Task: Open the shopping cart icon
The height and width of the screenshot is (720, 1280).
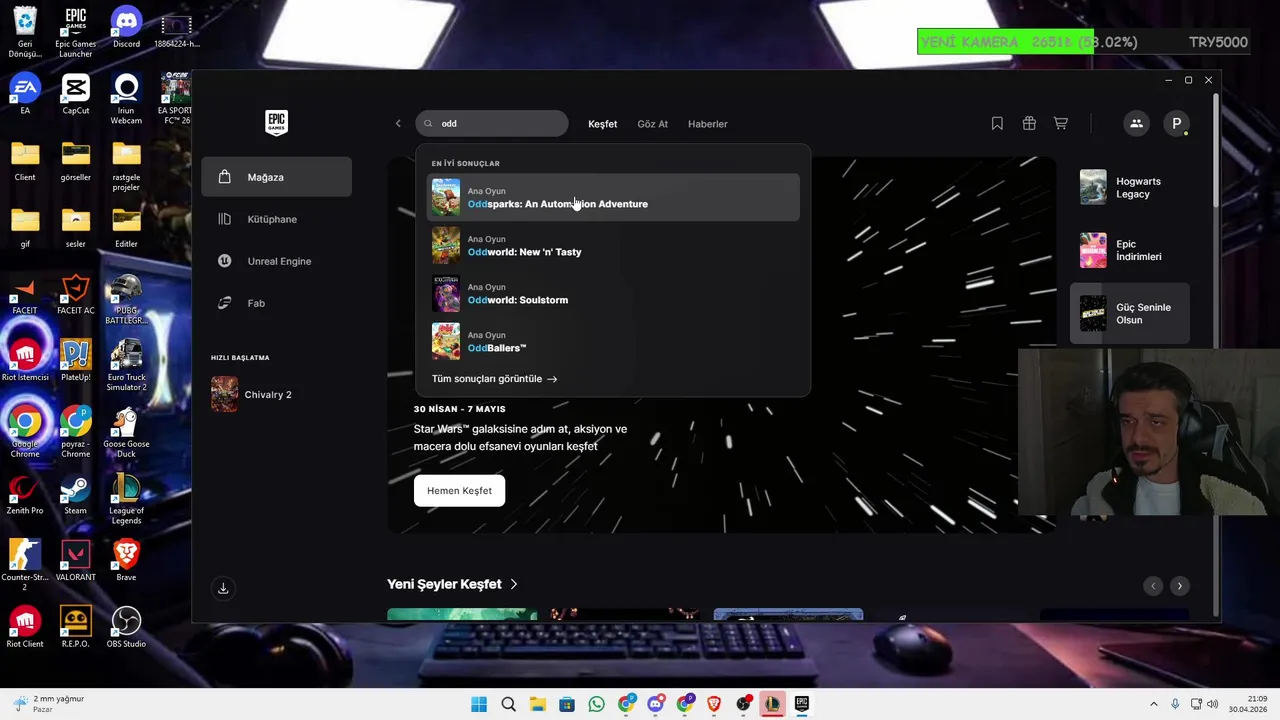Action: (x=1061, y=123)
